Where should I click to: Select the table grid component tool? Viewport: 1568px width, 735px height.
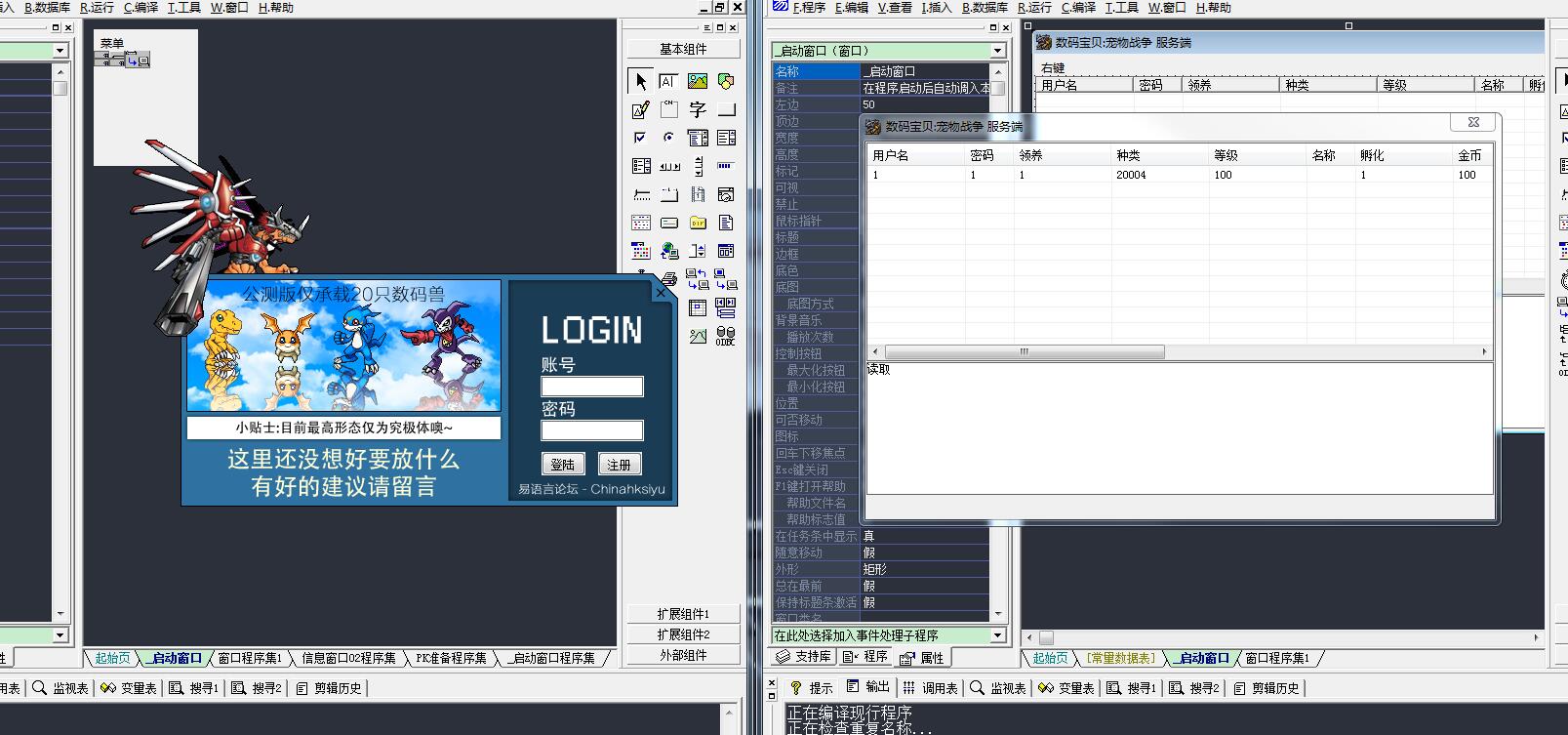698,307
